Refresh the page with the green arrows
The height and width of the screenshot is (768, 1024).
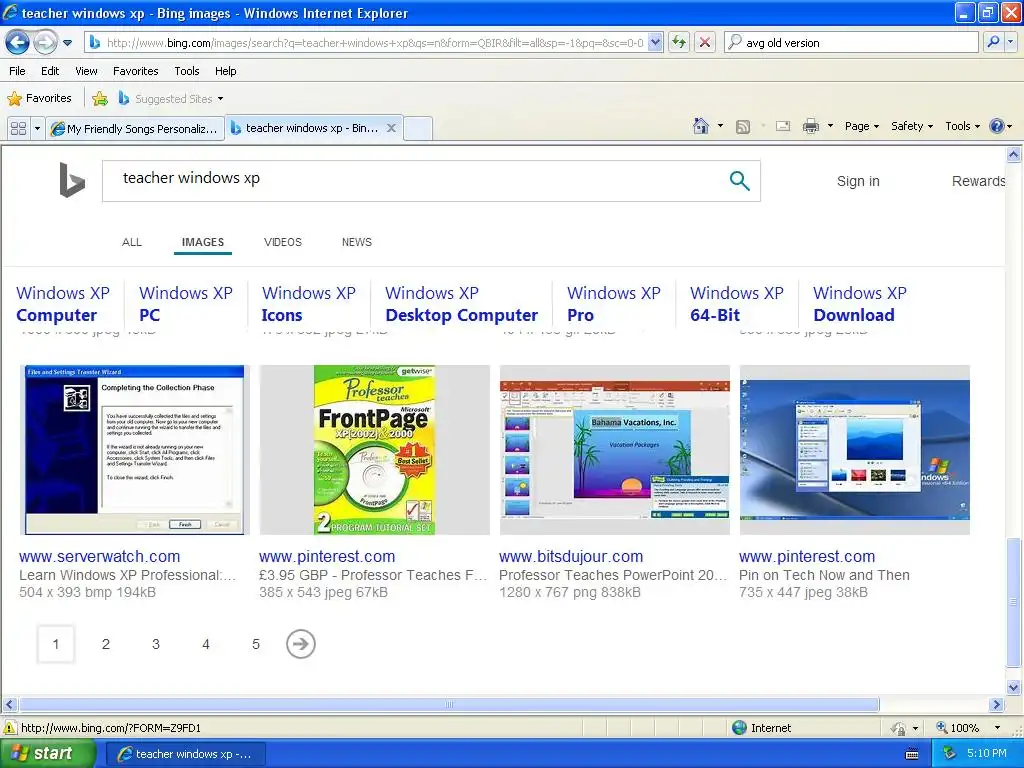pyautogui.click(x=679, y=42)
